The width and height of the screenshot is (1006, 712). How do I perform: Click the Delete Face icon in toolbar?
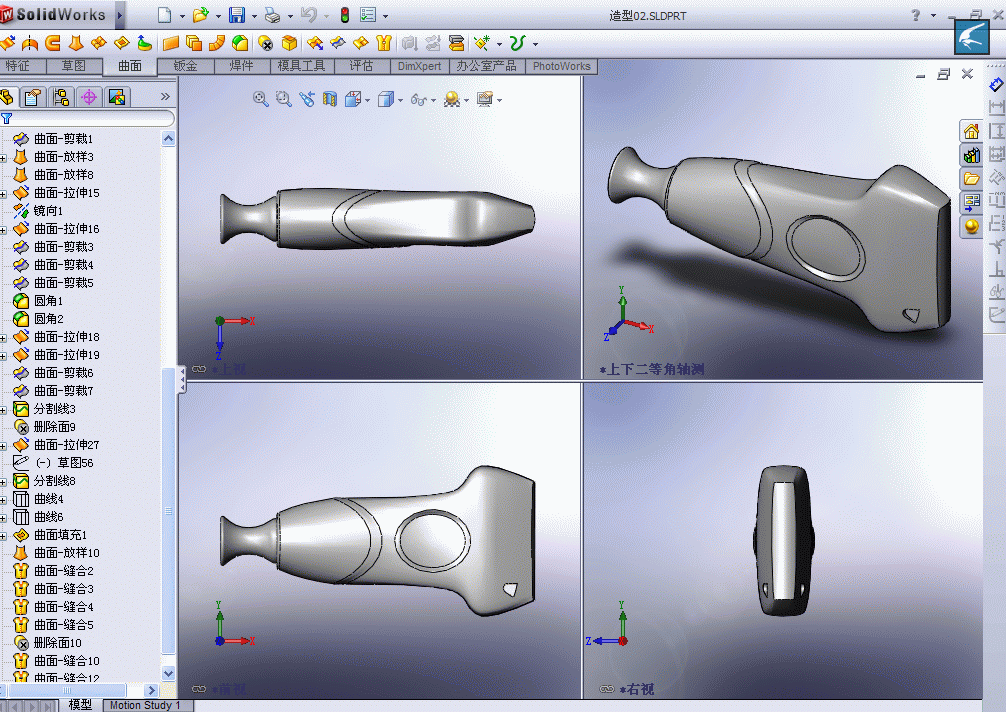coord(265,43)
